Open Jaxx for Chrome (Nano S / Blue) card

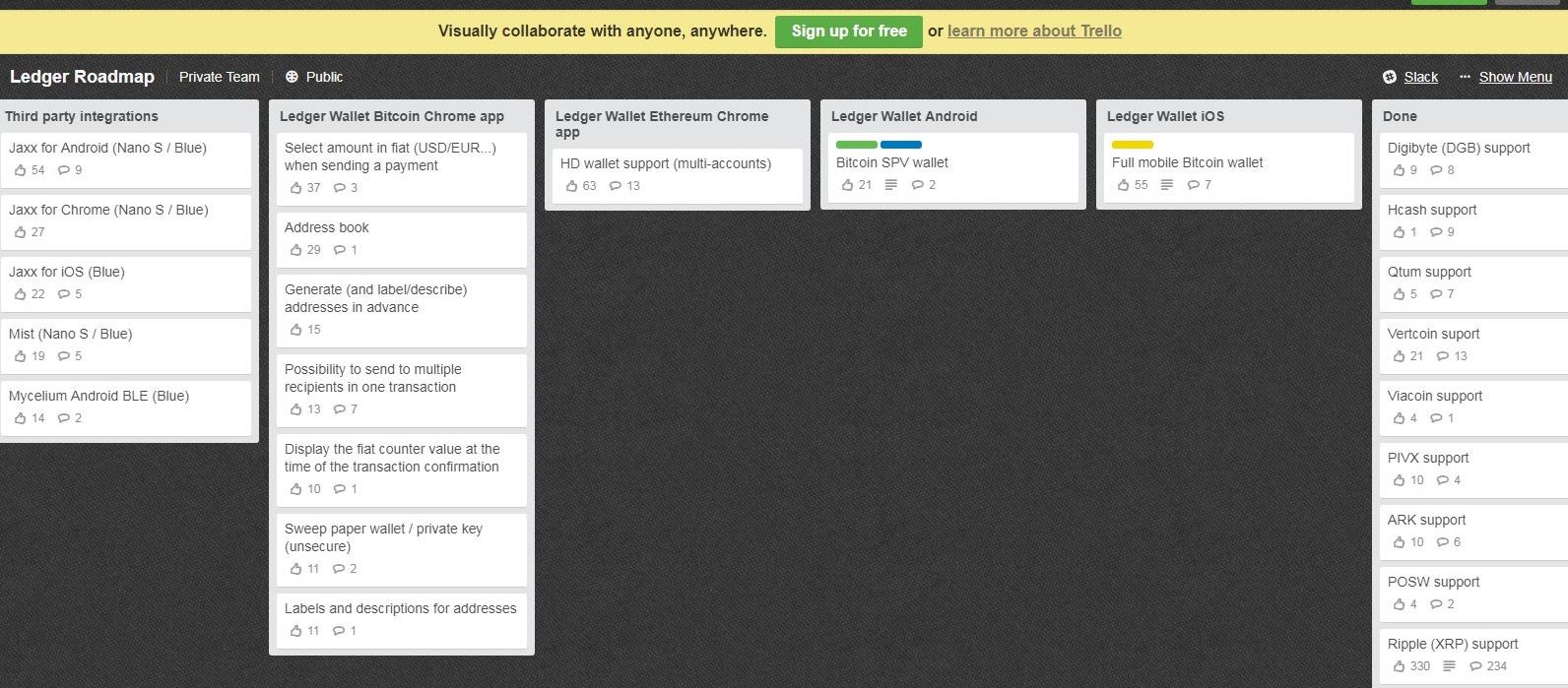click(x=126, y=221)
